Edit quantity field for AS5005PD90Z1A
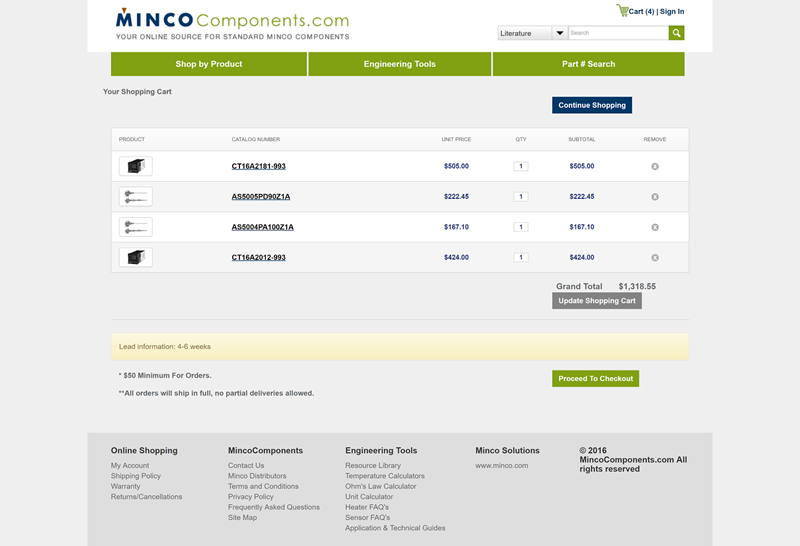Viewport: 800px width, 546px height. click(521, 196)
